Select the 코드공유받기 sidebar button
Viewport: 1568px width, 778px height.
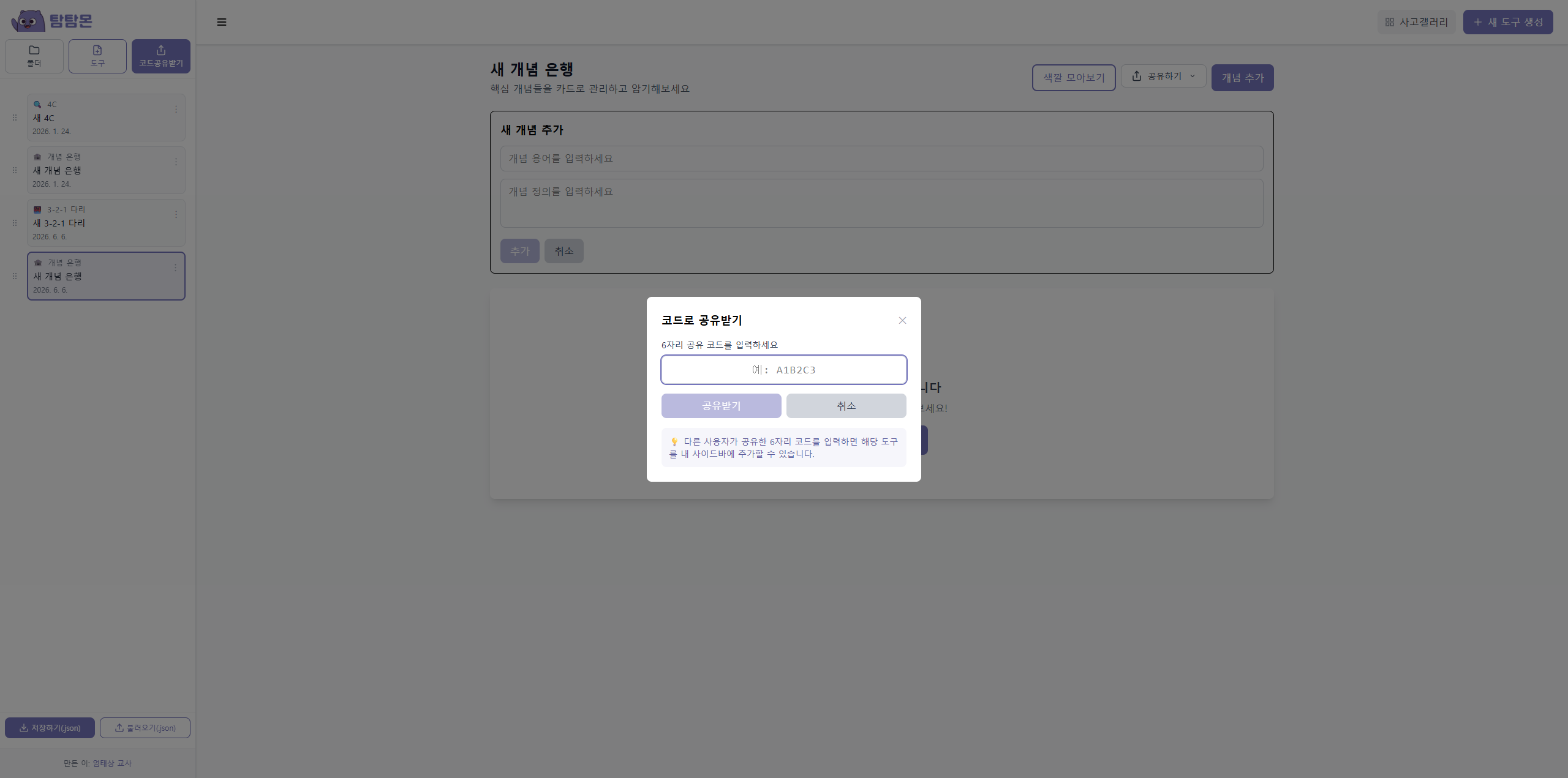pos(161,56)
